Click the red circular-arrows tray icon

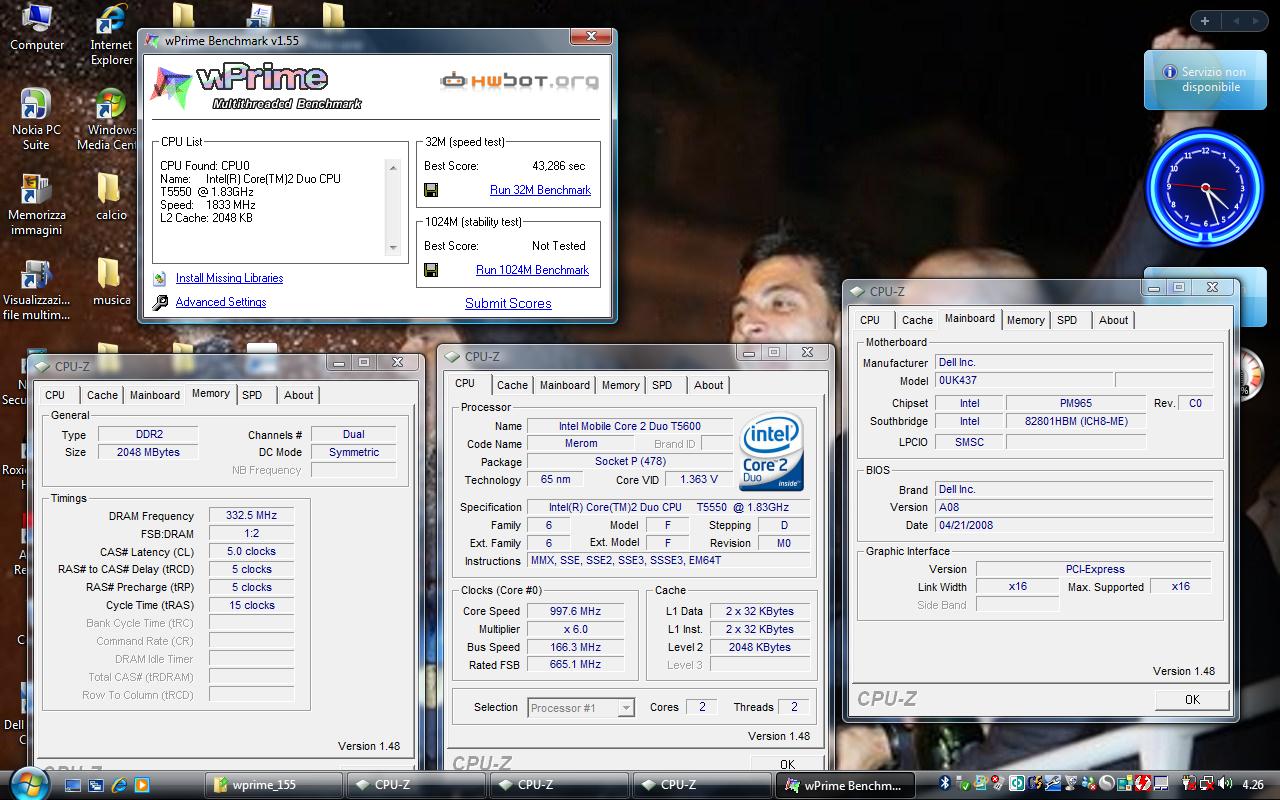1143,784
